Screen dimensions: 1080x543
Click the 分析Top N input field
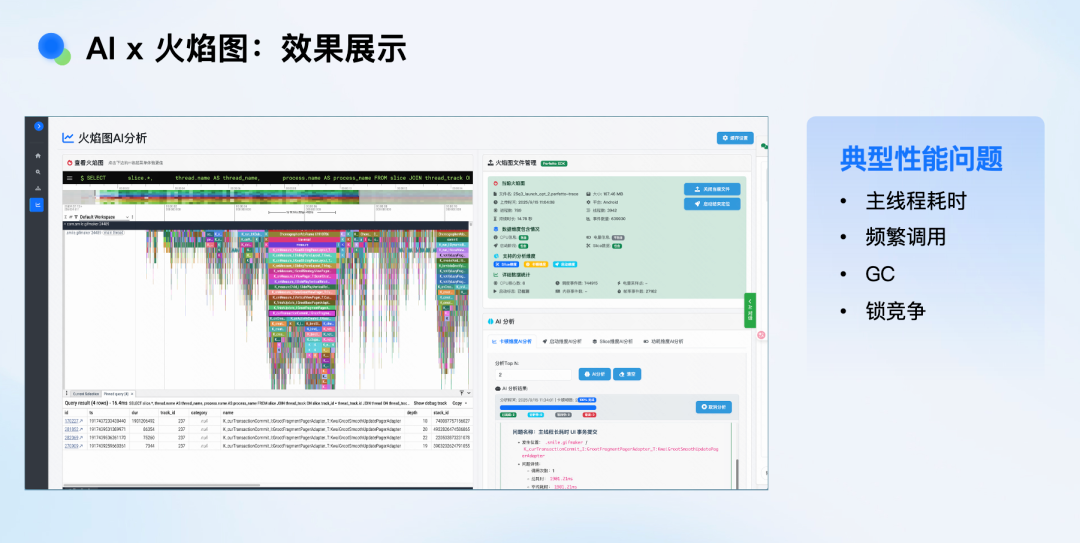tap(533, 374)
